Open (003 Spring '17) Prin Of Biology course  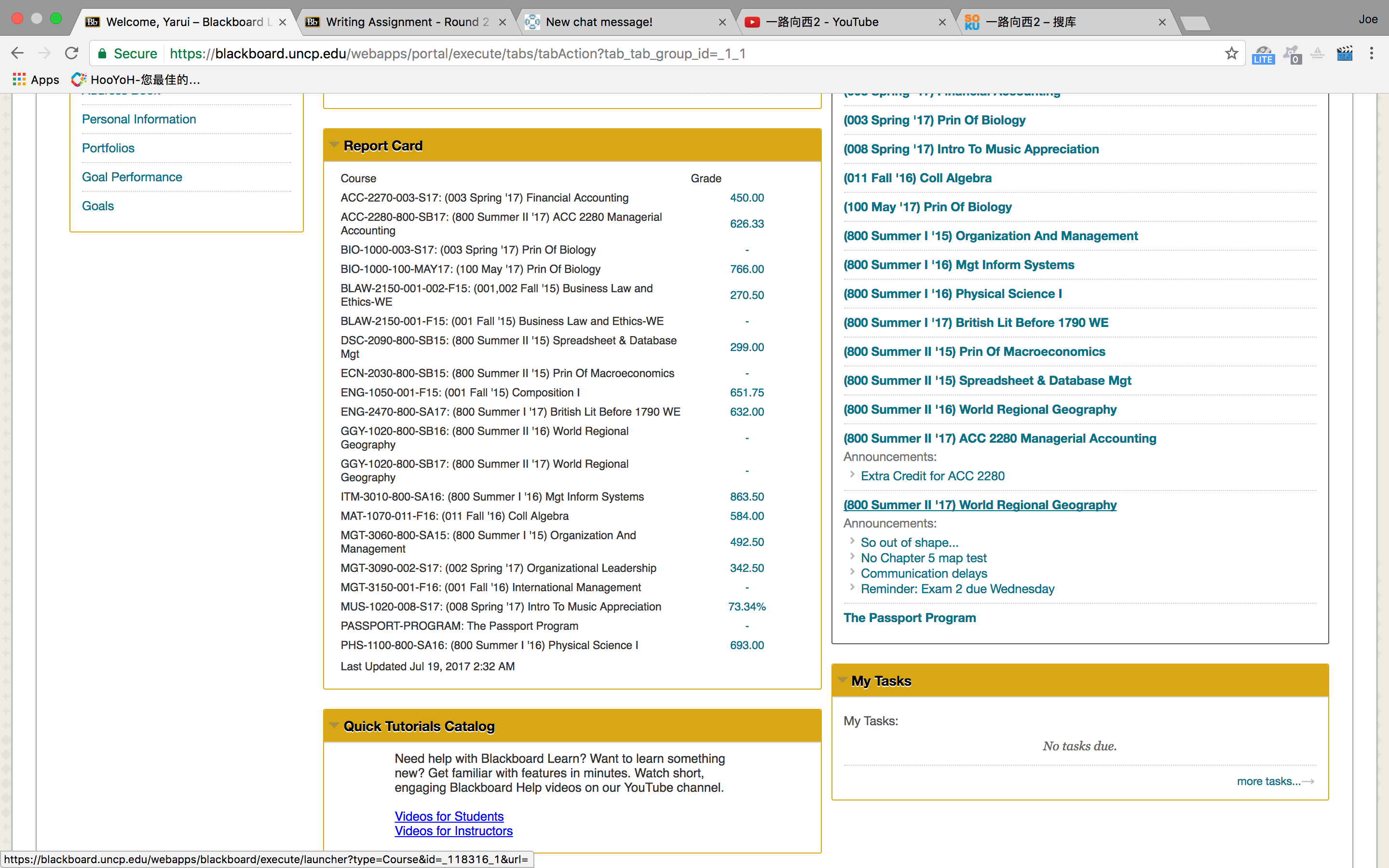click(x=934, y=120)
